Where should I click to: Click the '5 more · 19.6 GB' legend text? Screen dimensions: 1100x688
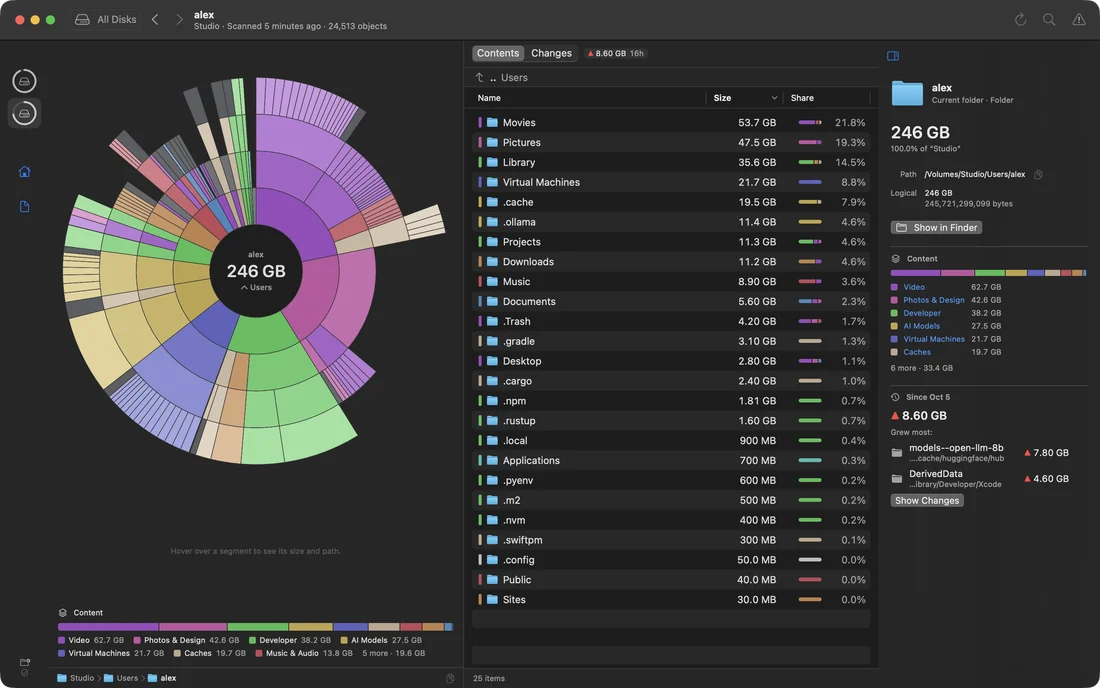pos(394,654)
